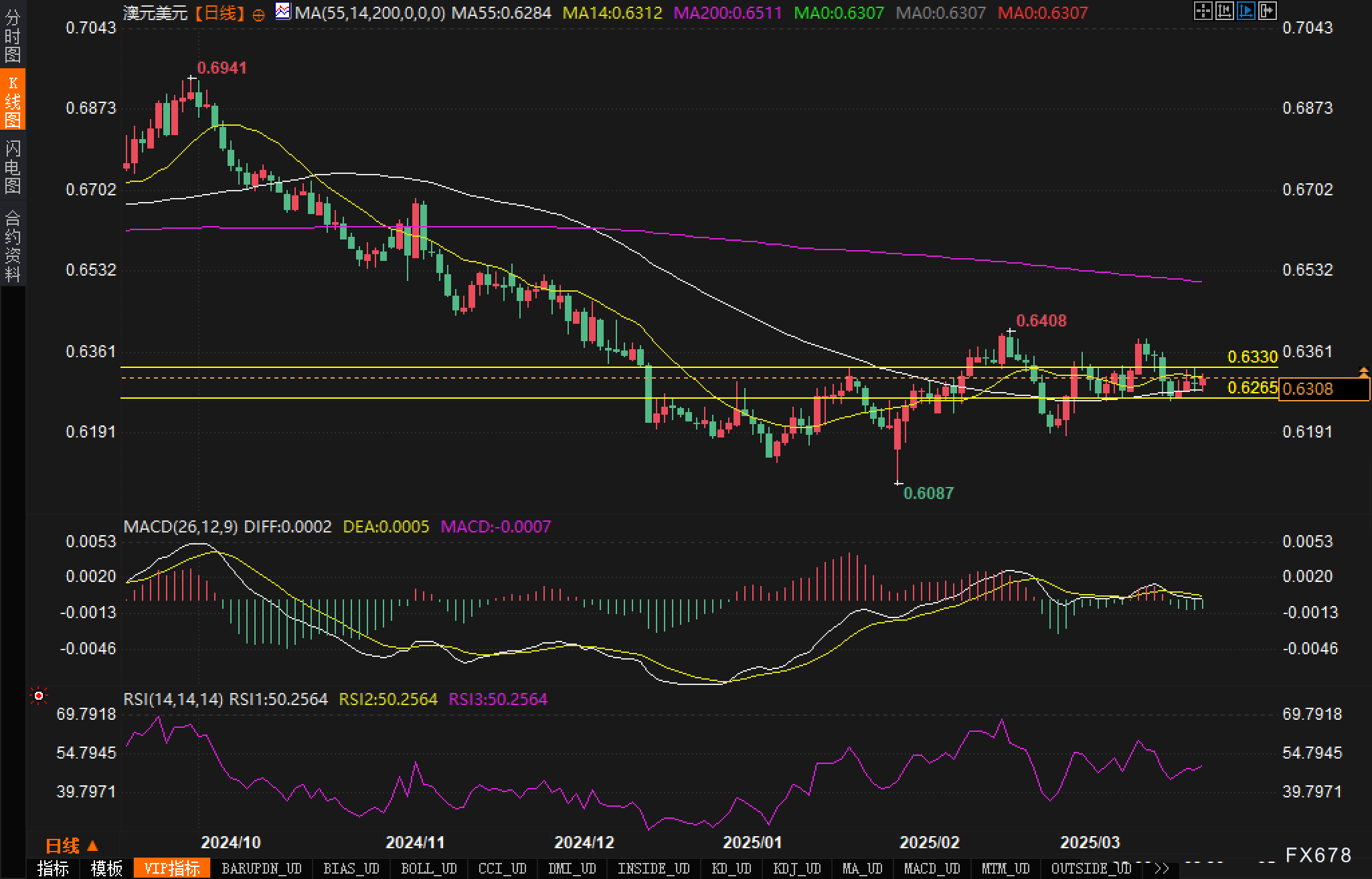The image size is (1372, 879).
Task: Open the 指标 indicator menu
Action: [x=53, y=868]
